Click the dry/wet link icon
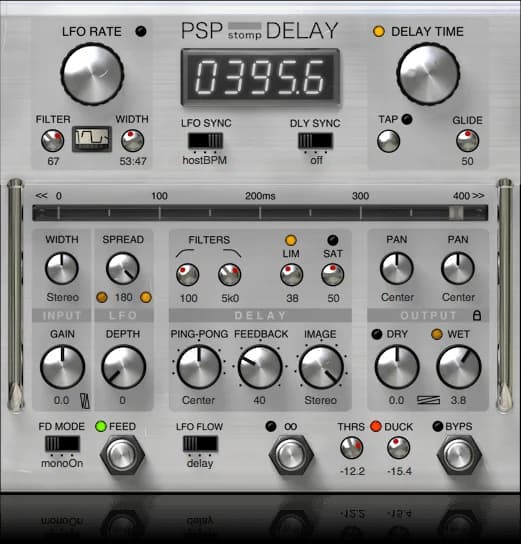Screen dimensions: 521x544 428,400
